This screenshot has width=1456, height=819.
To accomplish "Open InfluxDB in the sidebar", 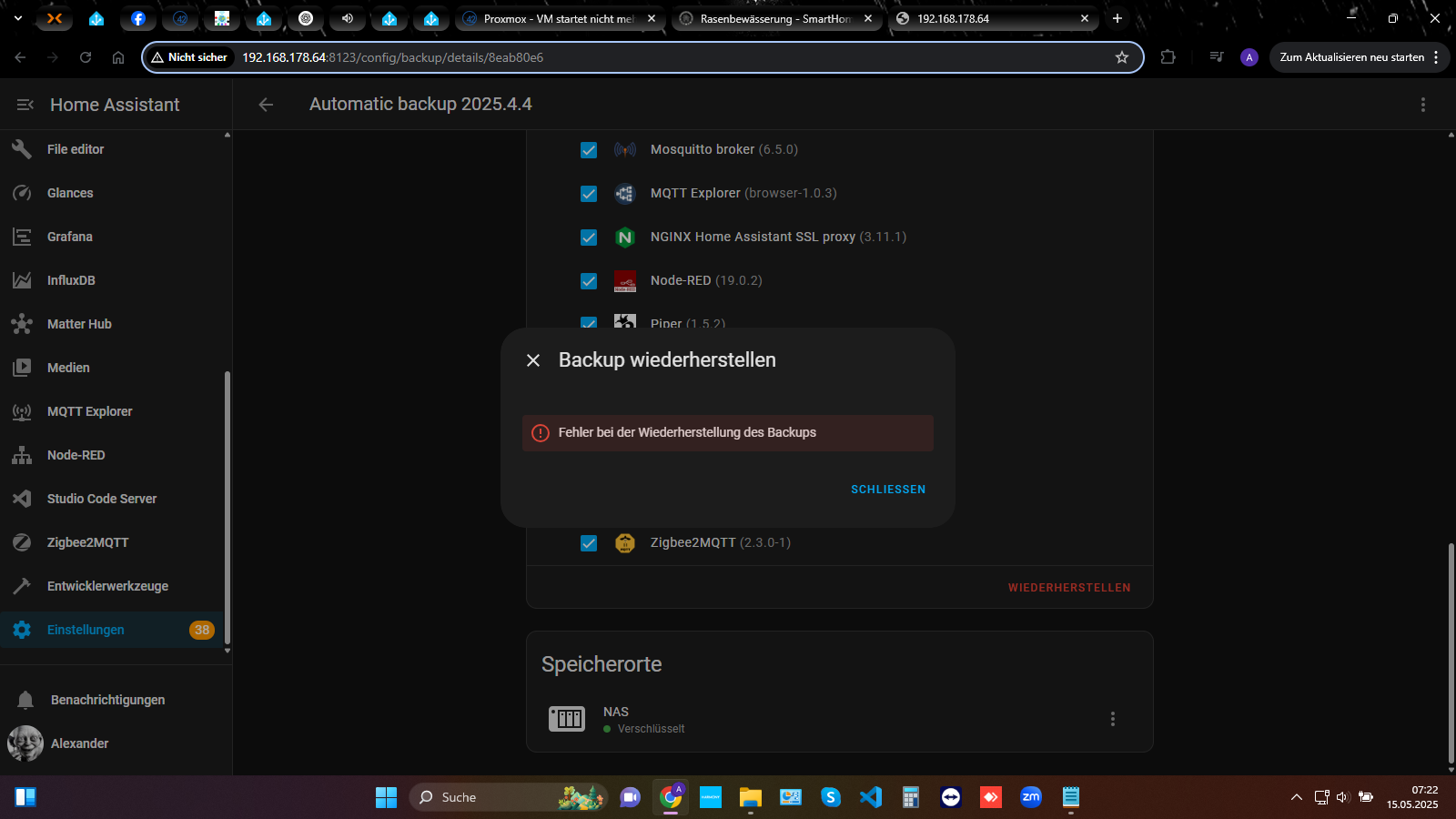I will pos(112,280).
